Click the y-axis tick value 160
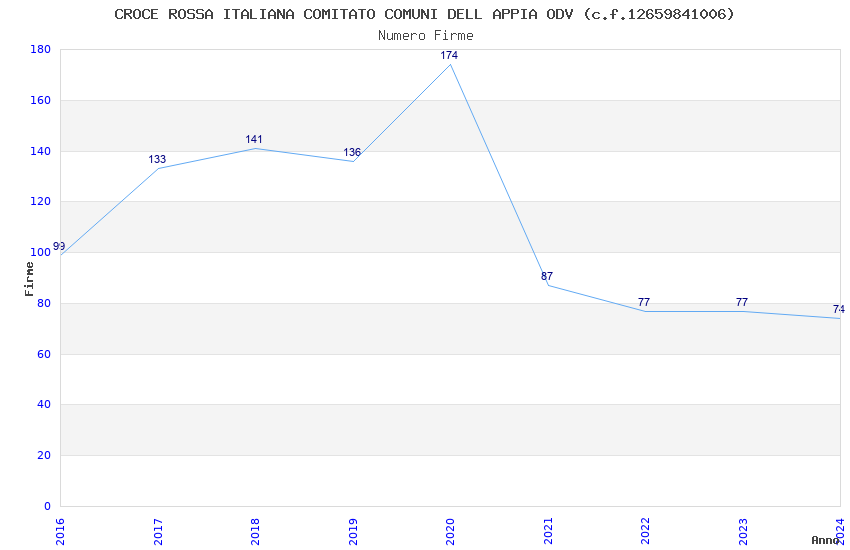This screenshot has height=550, width=850. tap(41, 100)
